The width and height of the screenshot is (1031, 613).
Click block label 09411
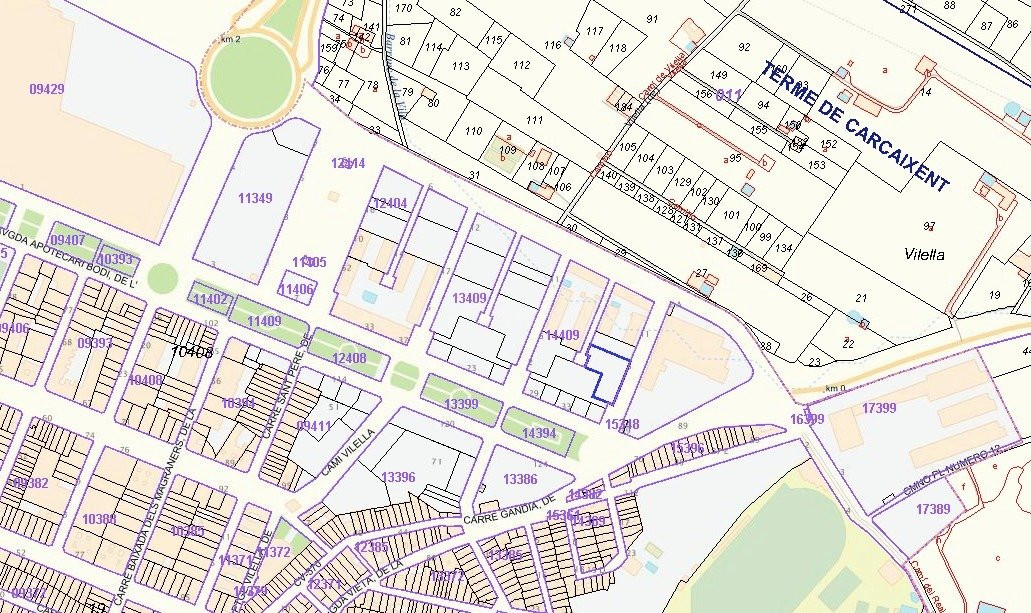(314, 426)
